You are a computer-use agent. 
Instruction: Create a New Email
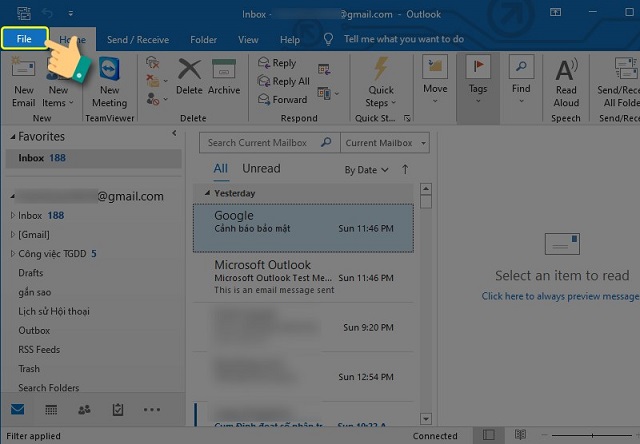[x=23, y=83]
